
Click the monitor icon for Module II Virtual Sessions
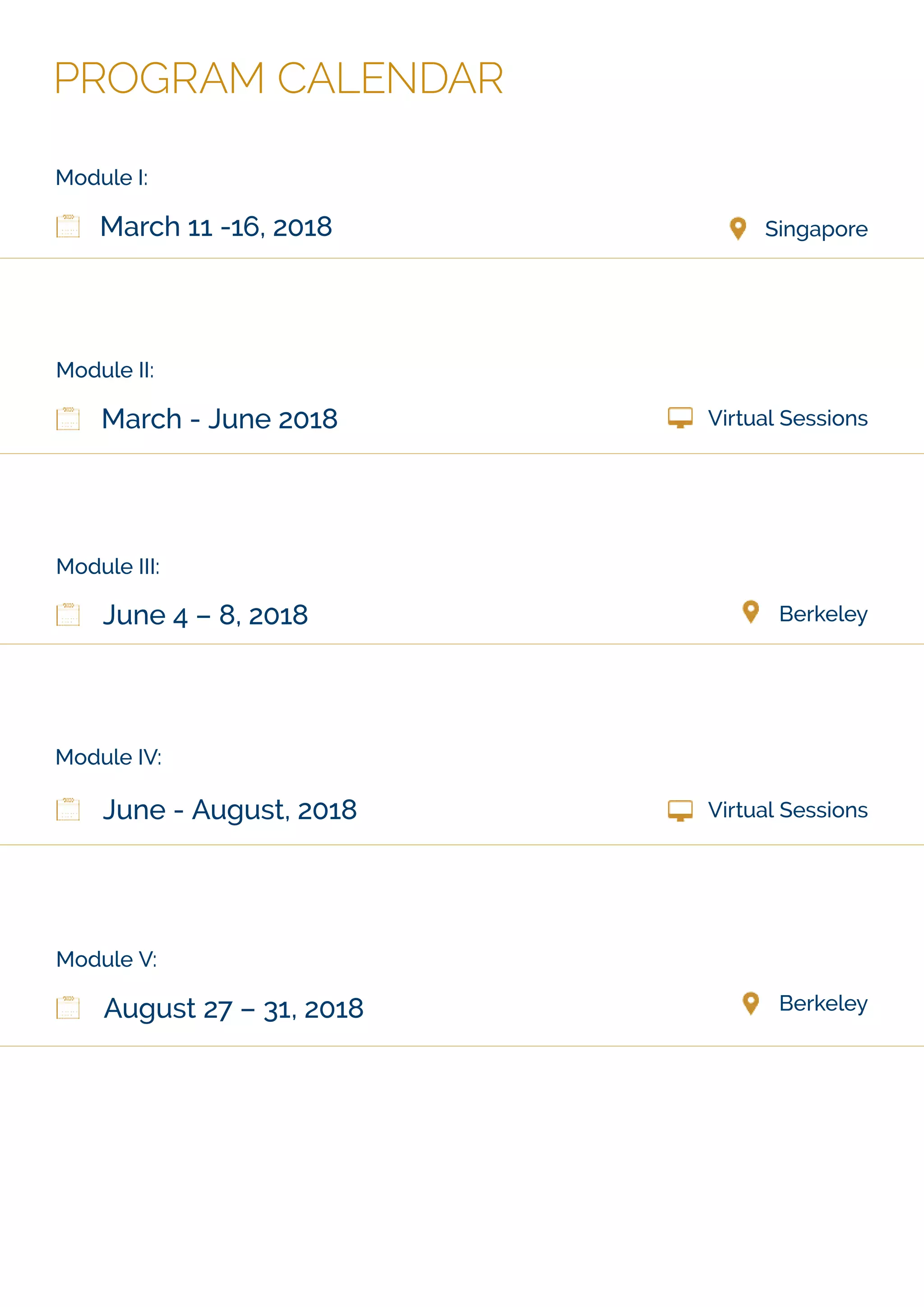point(680,417)
